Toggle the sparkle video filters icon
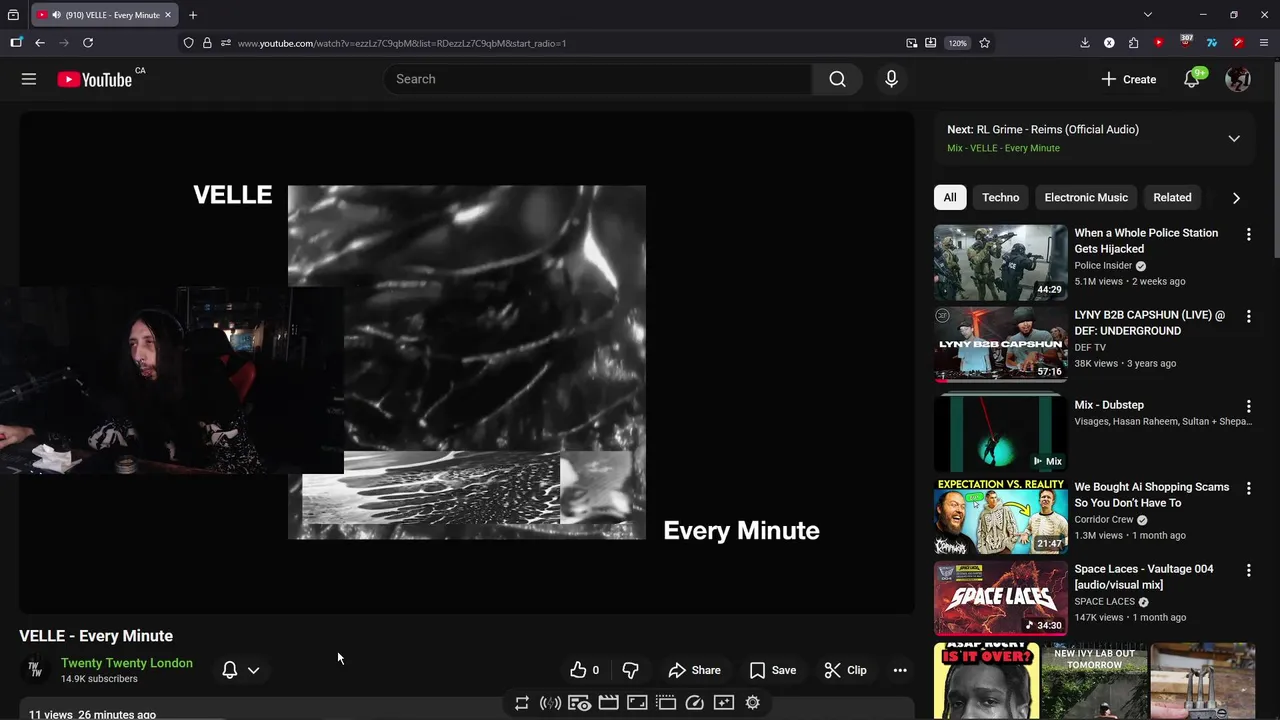 (x=724, y=703)
